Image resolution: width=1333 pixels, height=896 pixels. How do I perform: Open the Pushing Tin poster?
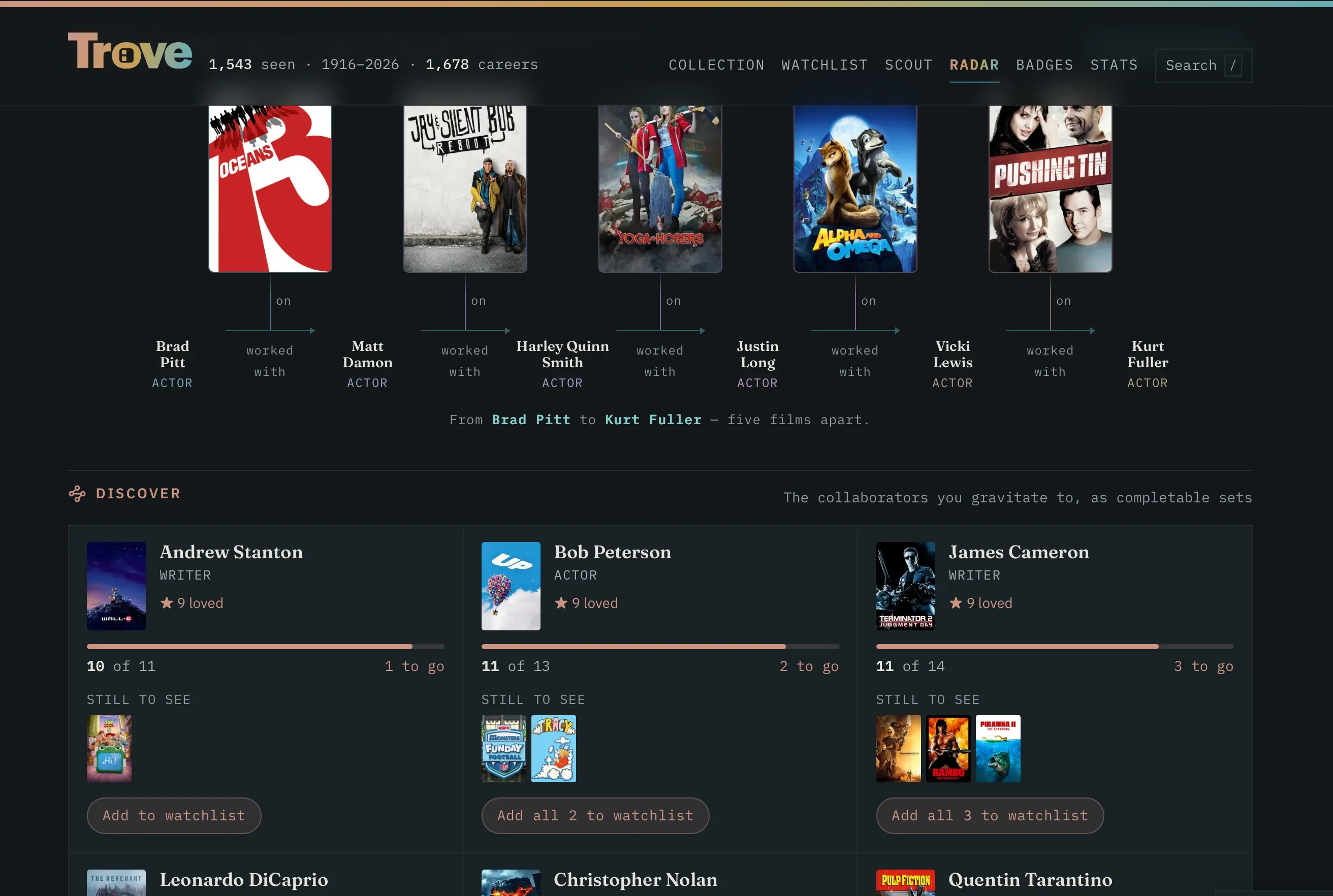pos(1050,188)
